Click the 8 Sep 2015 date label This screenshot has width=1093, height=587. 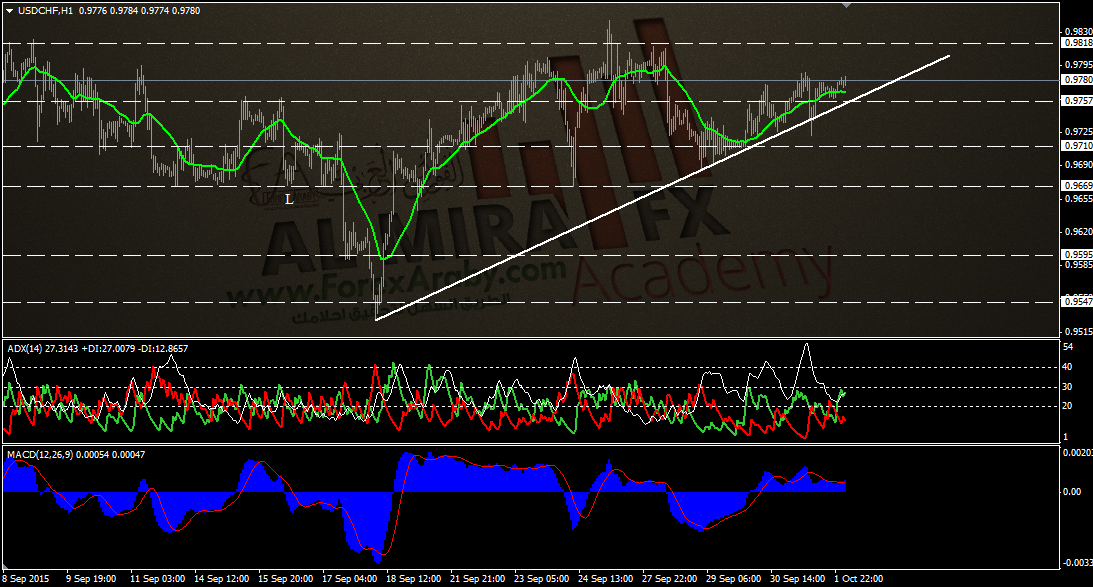(26, 579)
